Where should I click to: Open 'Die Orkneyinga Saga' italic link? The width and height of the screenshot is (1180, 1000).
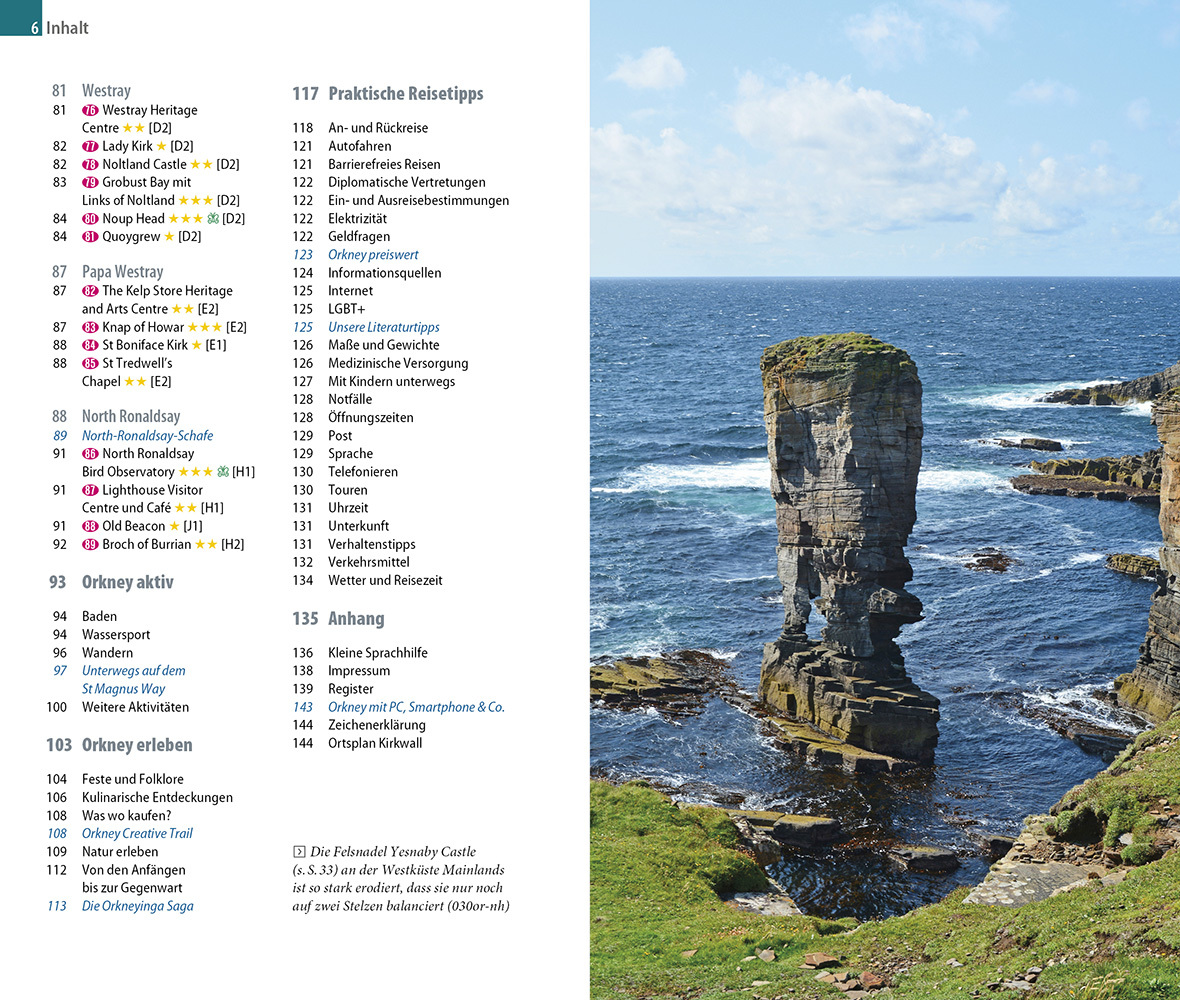tap(137, 906)
